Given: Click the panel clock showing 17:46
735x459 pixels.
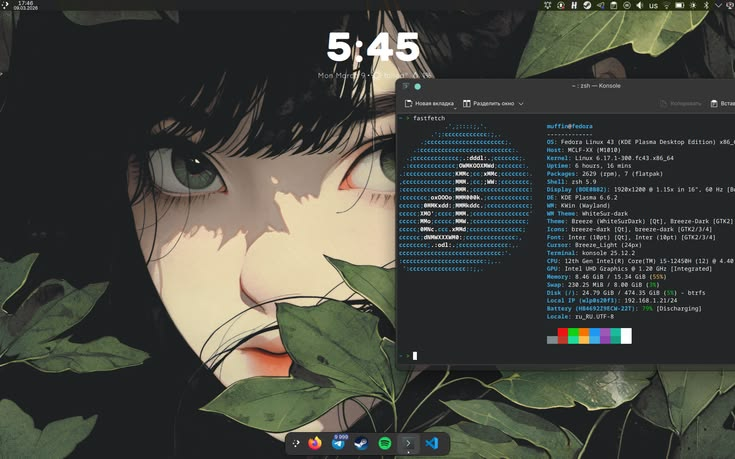Looking at the screenshot, I should (x=26, y=5).
